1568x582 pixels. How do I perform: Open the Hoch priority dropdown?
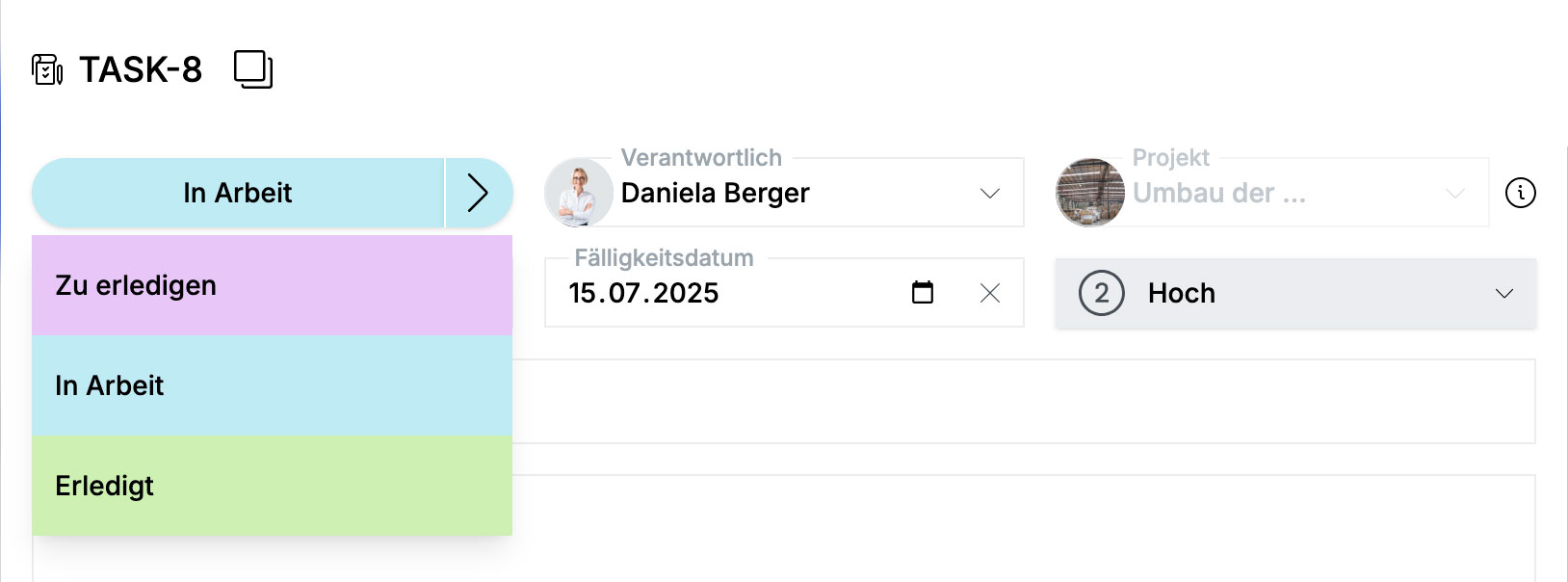(1295, 293)
